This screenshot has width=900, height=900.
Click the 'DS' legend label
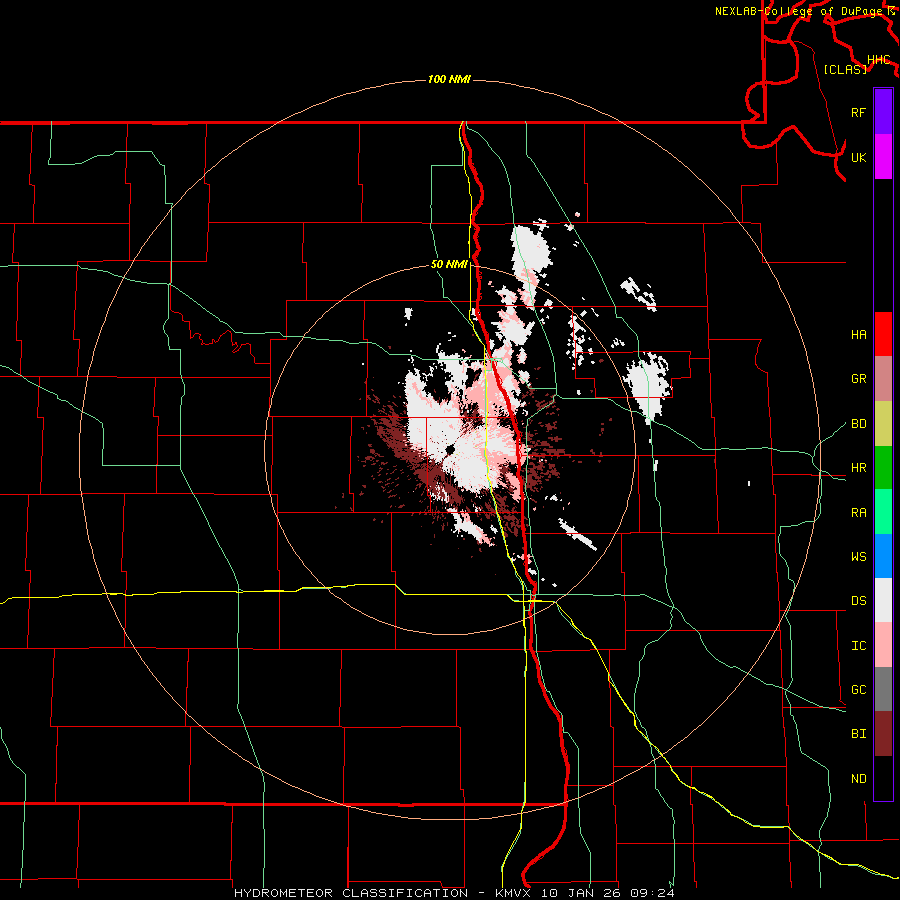(858, 601)
